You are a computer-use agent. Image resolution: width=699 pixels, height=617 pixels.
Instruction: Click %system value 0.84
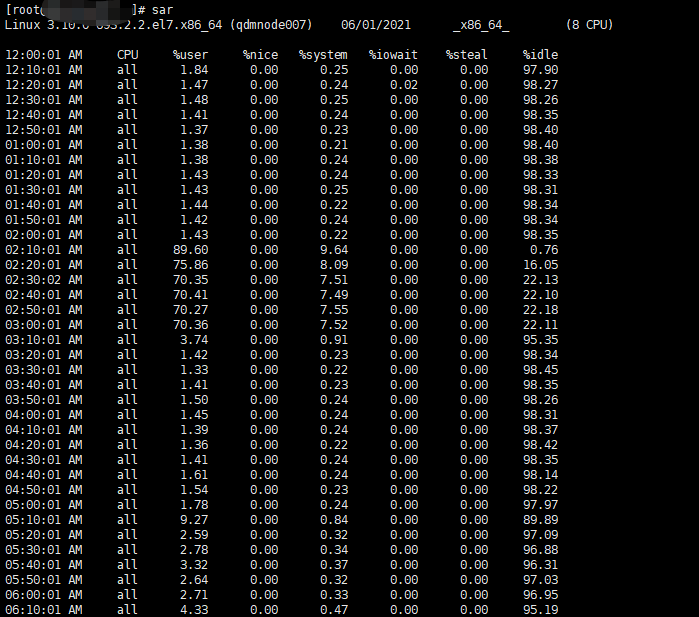click(x=334, y=520)
